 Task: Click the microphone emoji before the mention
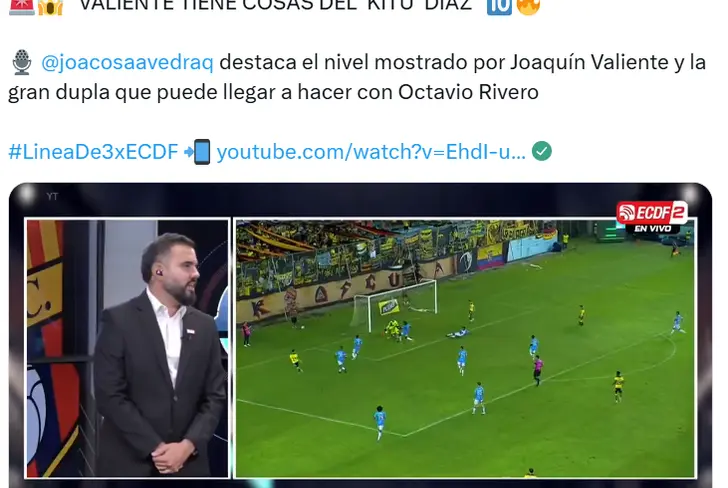(21, 62)
